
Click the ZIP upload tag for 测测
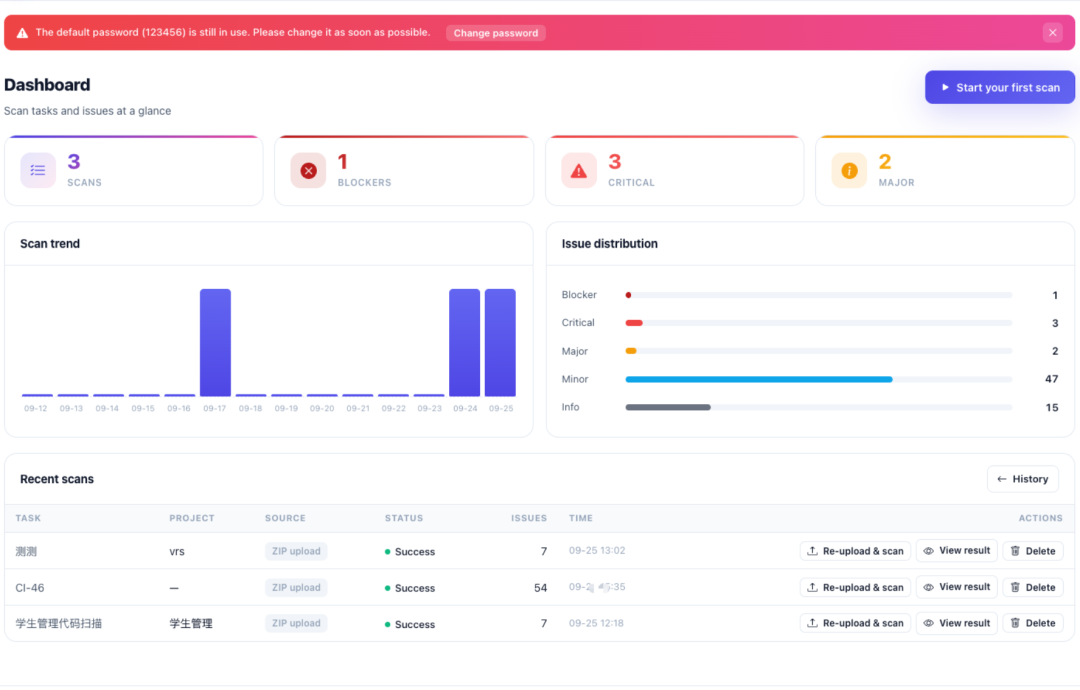296,551
